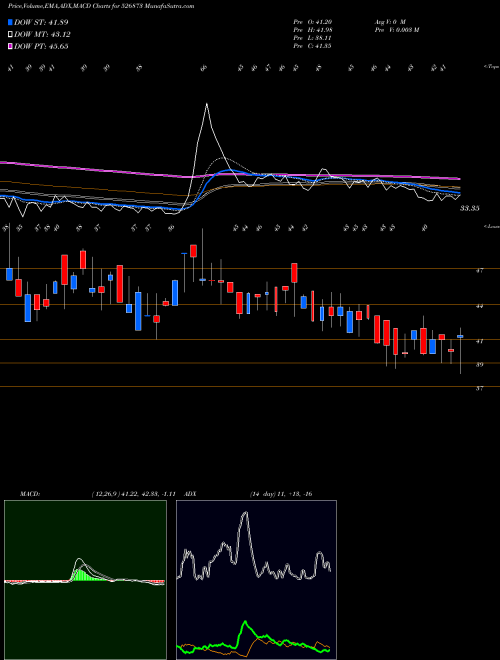Select the DOW MT: 43.12 legend label
The image size is (500, 660).
pos(42,34)
